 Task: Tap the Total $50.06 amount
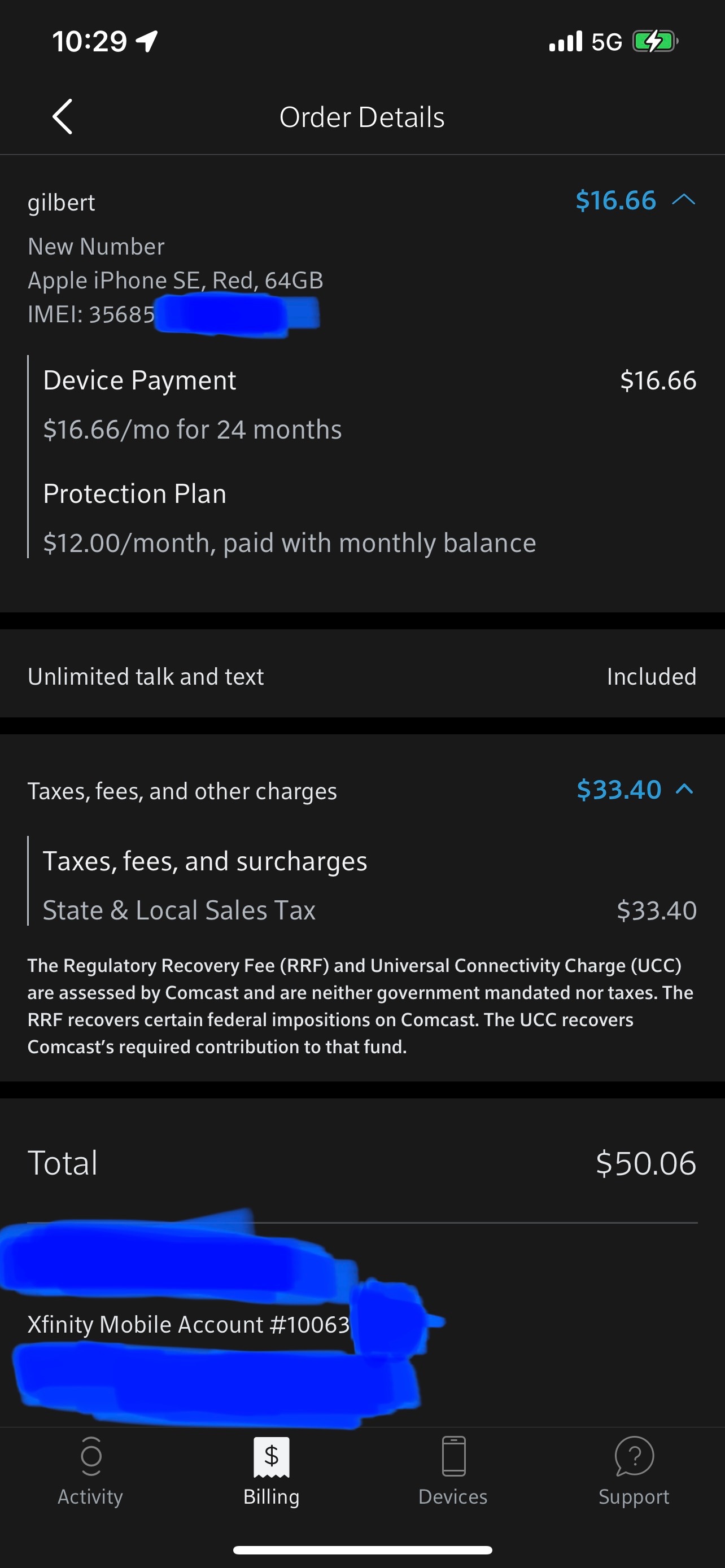[x=646, y=1163]
